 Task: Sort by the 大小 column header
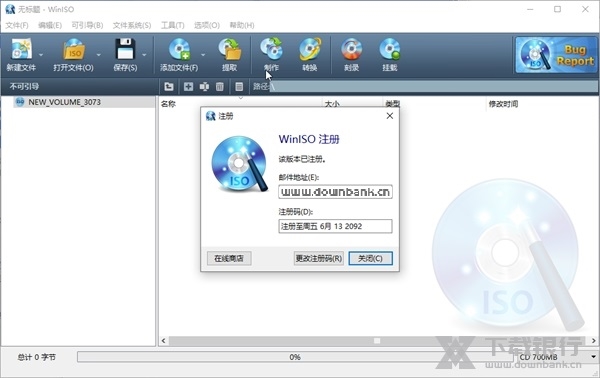point(332,104)
